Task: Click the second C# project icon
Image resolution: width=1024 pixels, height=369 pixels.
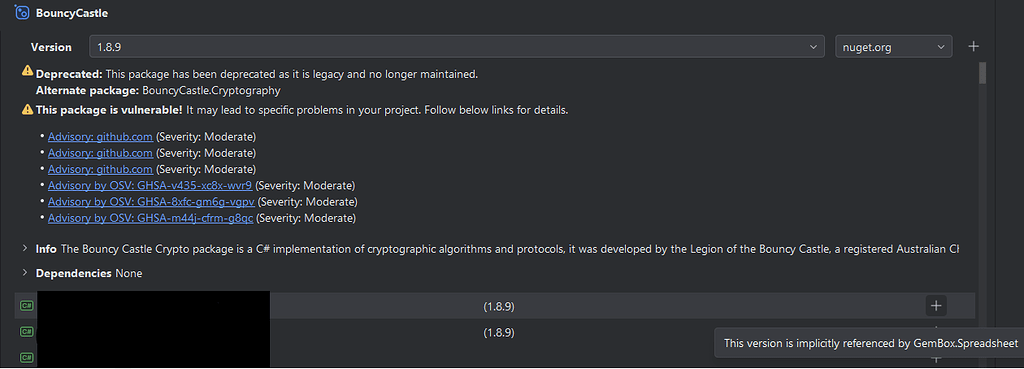Action: click(x=27, y=332)
